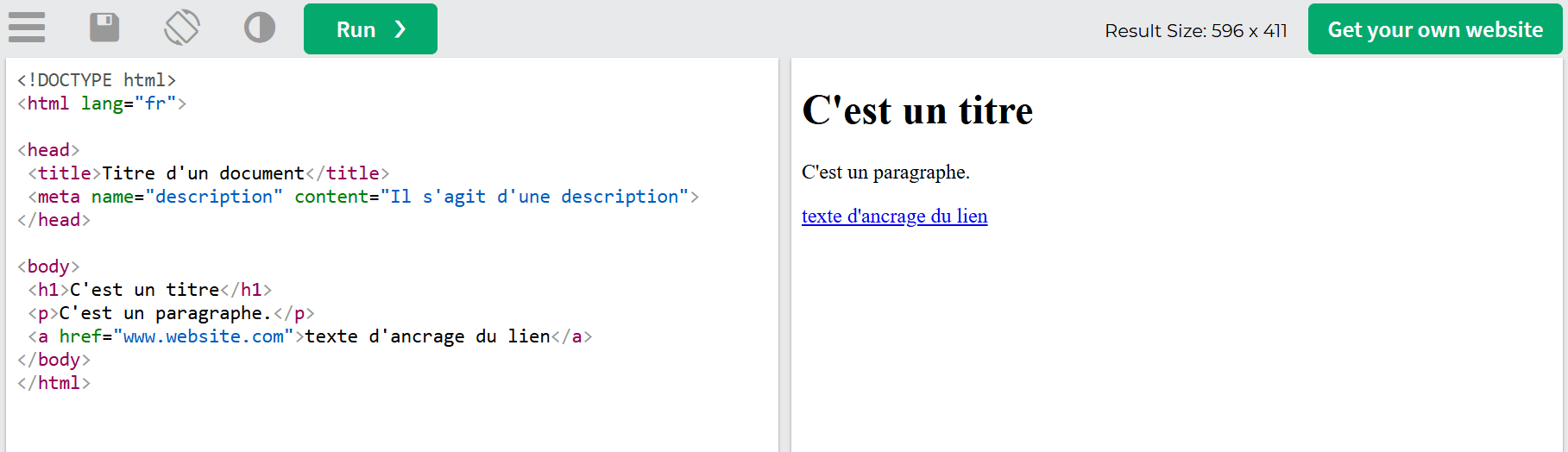
Task: Open the hamburger menu
Action: click(27, 28)
